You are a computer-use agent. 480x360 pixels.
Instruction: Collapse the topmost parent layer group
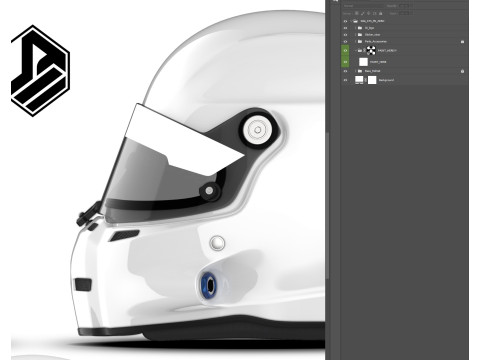coord(351,21)
